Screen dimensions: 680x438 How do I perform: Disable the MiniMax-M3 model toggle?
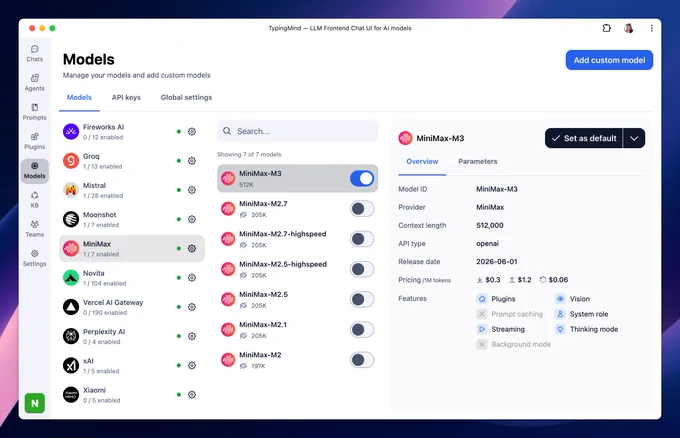coord(362,178)
